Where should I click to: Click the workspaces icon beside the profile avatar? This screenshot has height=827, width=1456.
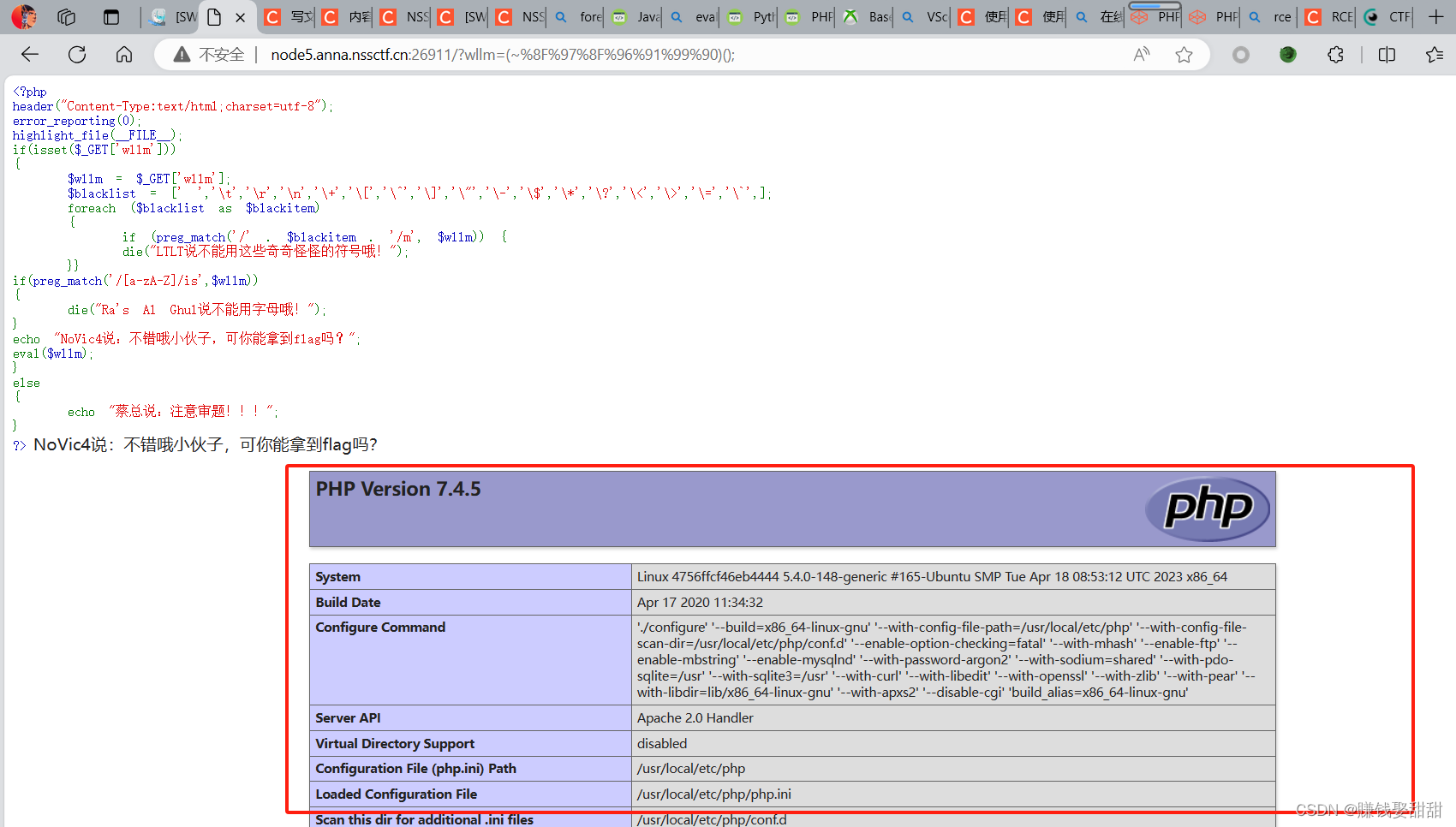(66, 16)
